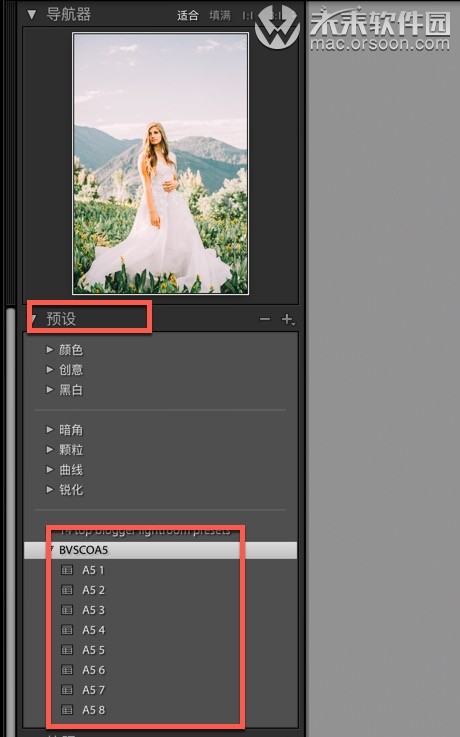The image size is (460, 737).
Task: Expand the 颜色 preset group
Action: [50, 349]
